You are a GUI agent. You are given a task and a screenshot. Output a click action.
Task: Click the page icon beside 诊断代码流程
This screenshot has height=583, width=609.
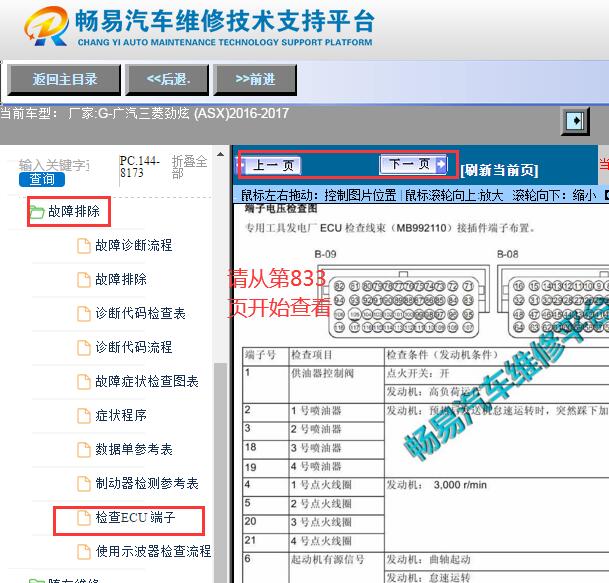click(x=84, y=348)
